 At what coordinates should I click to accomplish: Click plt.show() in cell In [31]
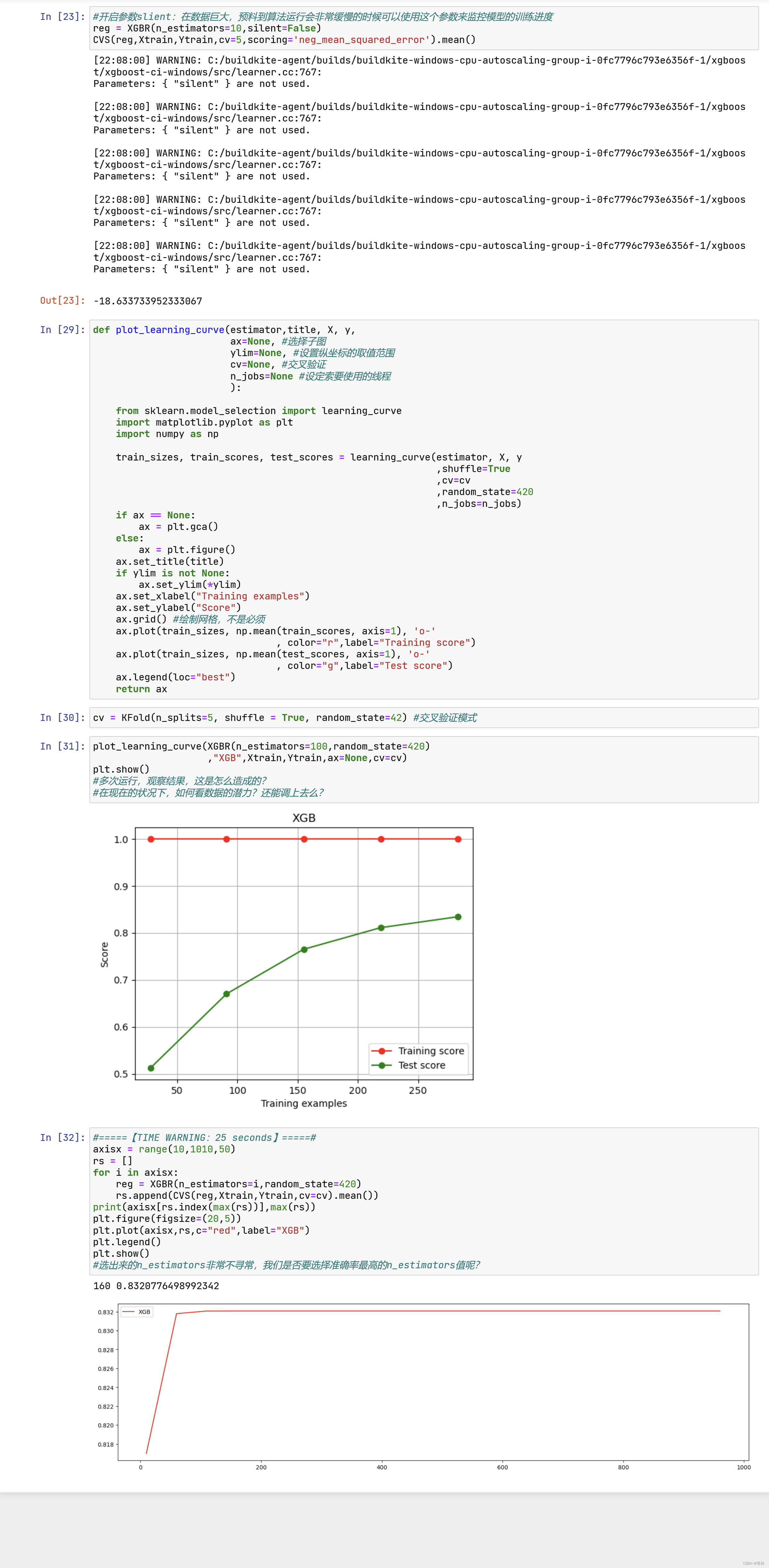pyautogui.click(x=121, y=770)
